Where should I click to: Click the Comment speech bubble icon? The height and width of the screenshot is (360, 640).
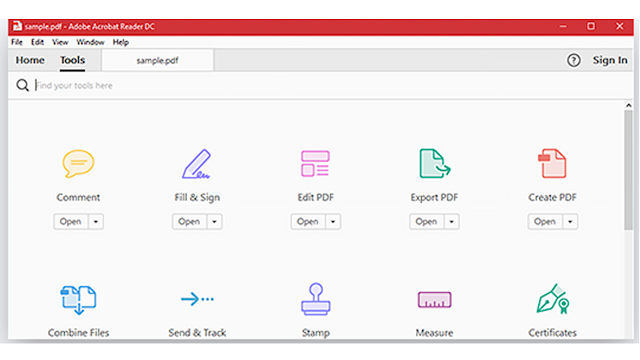click(x=78, y=164)
